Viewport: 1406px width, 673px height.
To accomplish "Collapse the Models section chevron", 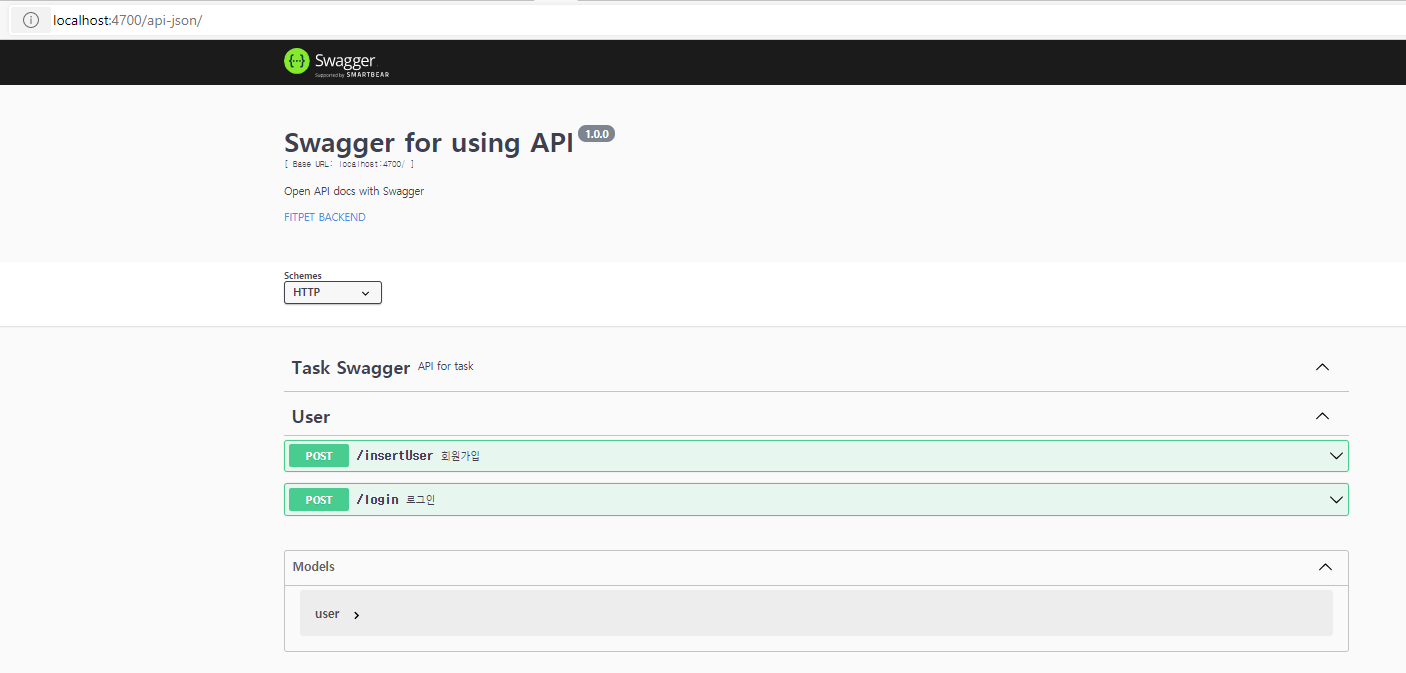I will coord(1325,567).
